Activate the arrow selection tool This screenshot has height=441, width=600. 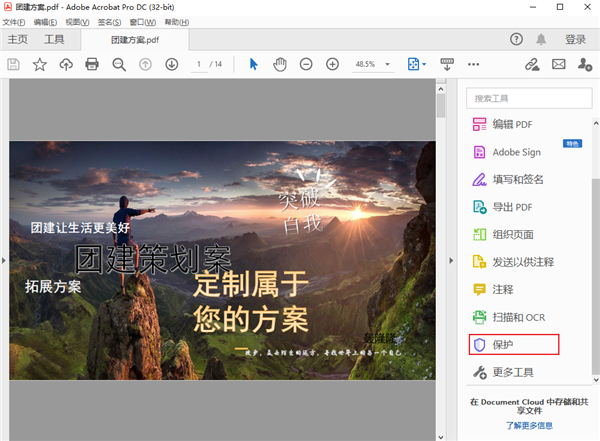point(253,64)
